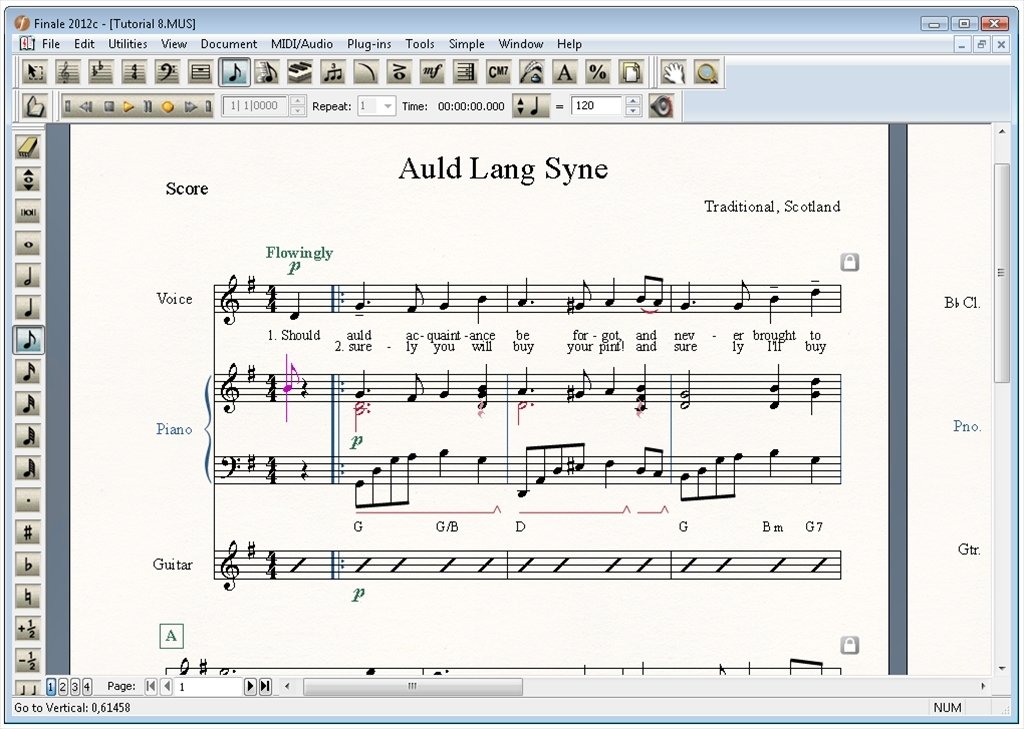1024x729 pixels.
Task: Click the raise half step tool
Action: tap(28, 628)
